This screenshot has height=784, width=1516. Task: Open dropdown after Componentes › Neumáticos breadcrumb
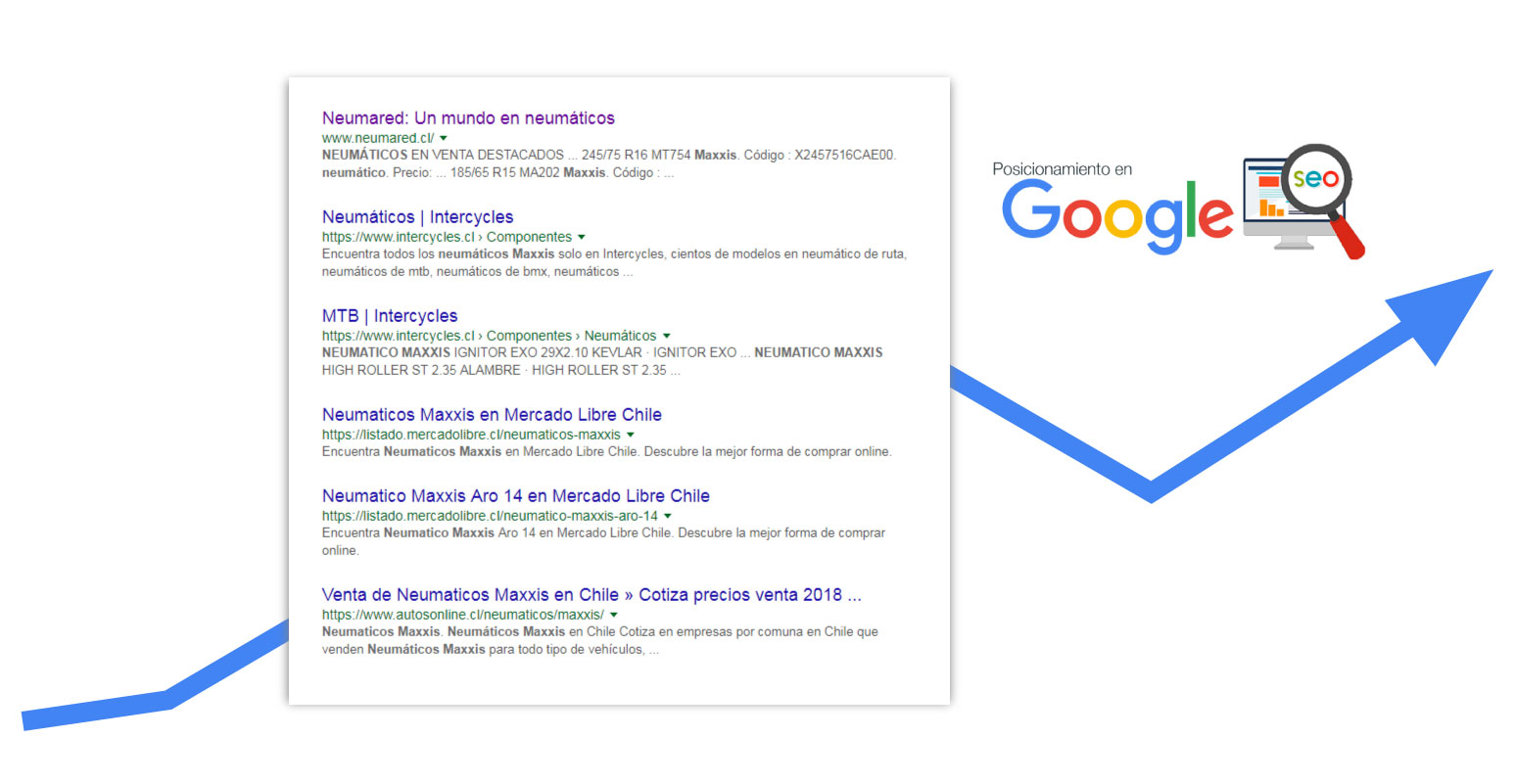point(667,337)
